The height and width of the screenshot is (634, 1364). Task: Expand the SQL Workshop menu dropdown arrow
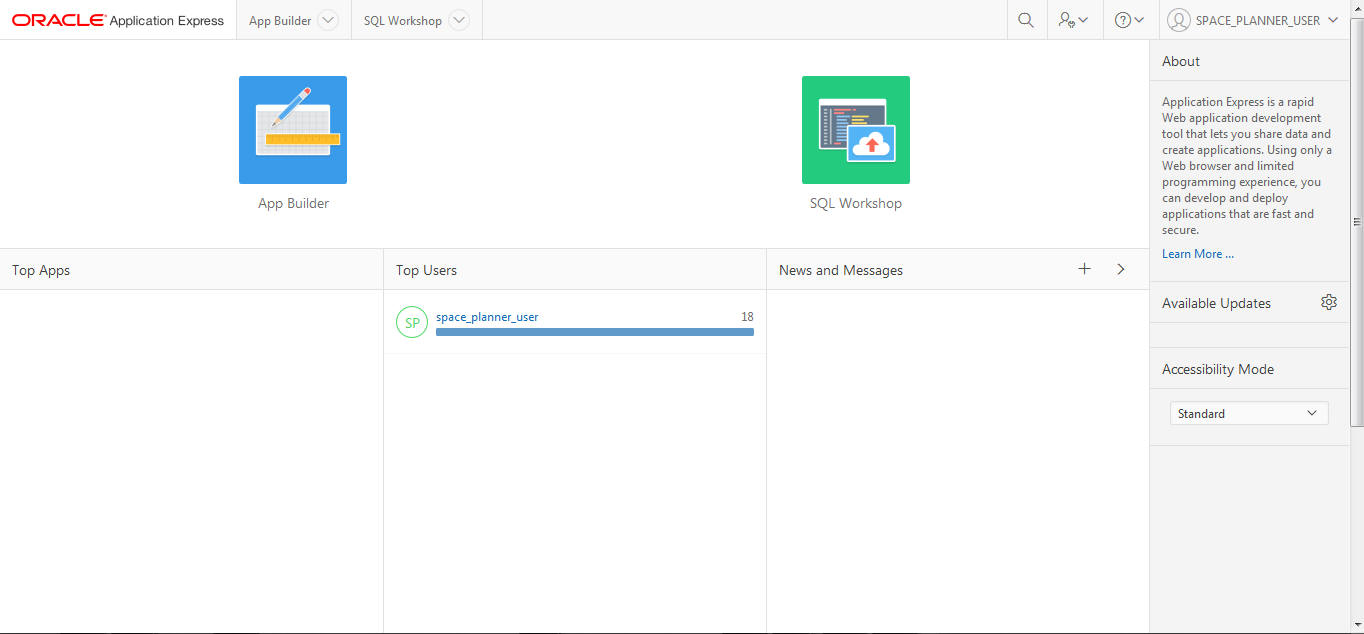click(458, 20)
